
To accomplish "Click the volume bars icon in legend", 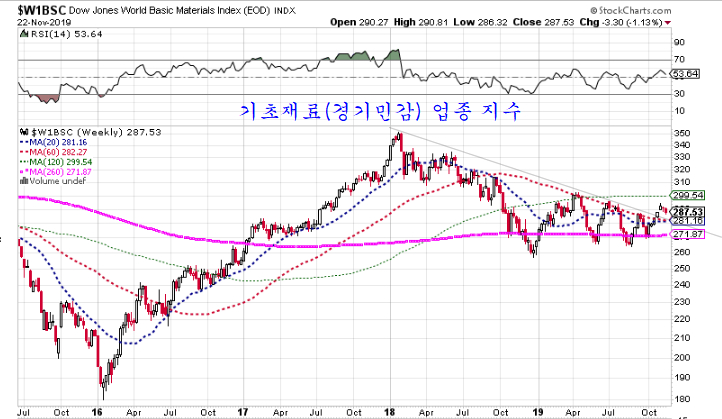I will tap(24, 181).
